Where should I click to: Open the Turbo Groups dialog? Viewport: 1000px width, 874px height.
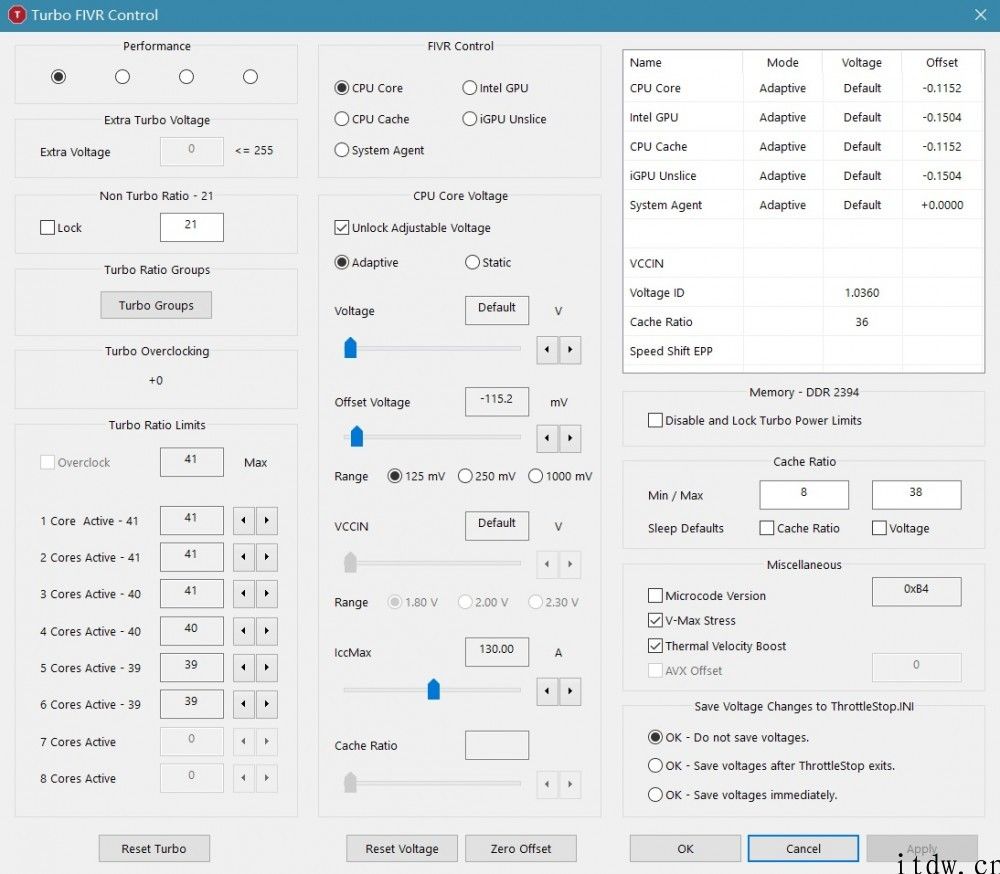[x=156, y=306]
